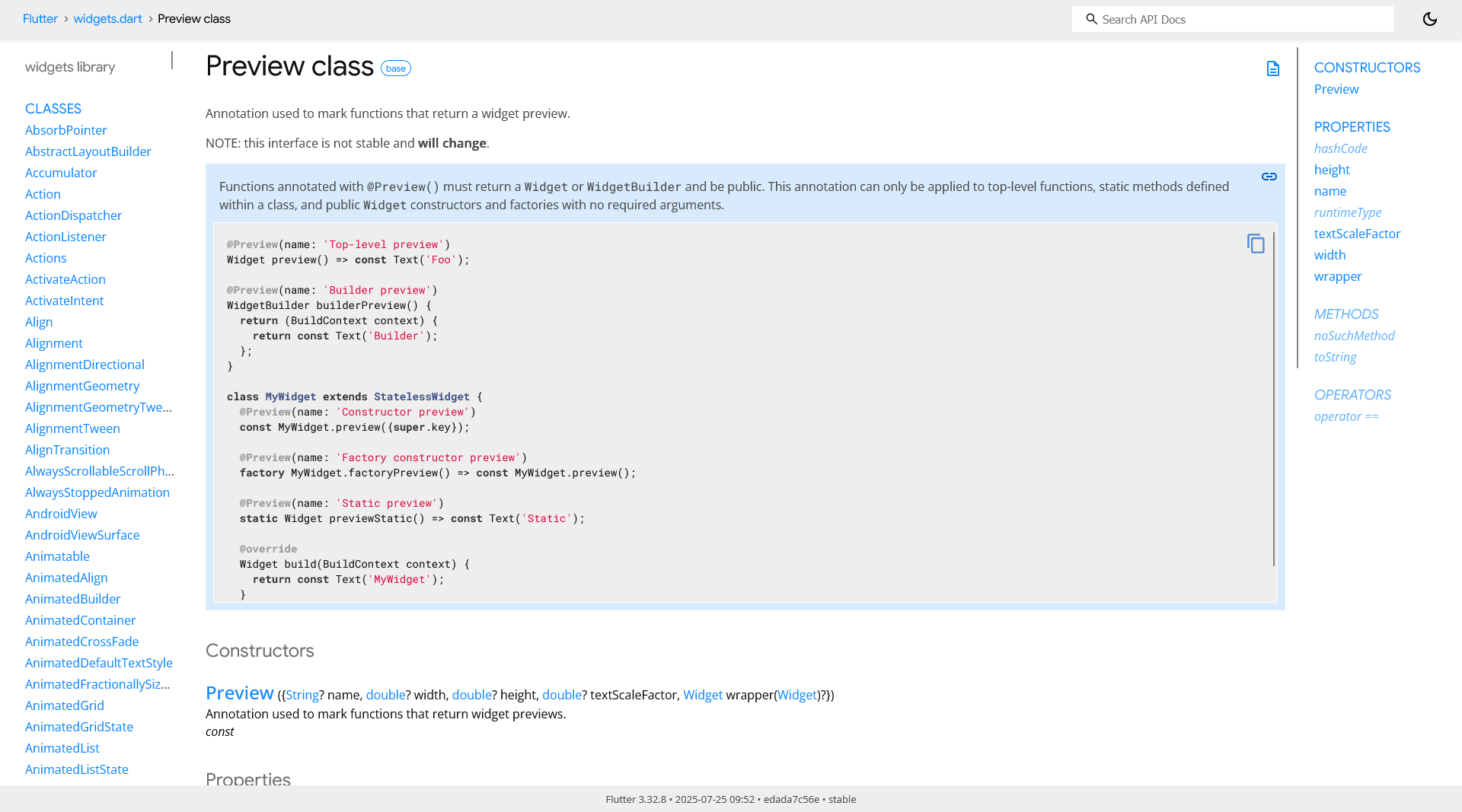The width and height of the screenshot is (1462, 812).
Task: Open ActivateAction class page
Action: click(65, 279)
